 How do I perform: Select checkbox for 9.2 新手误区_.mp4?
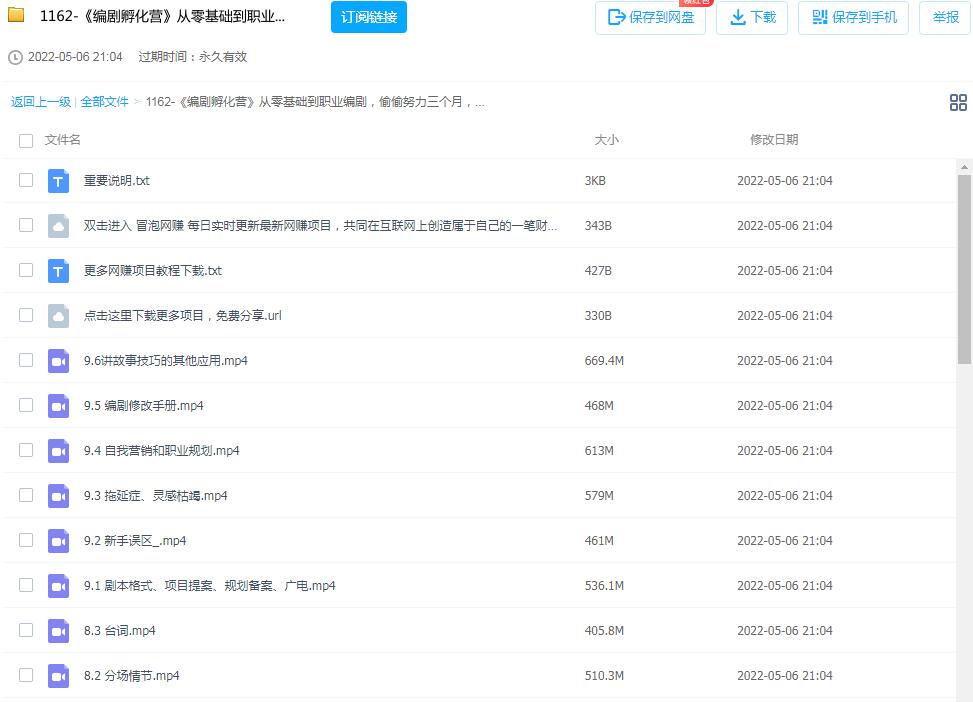[26, 540]
